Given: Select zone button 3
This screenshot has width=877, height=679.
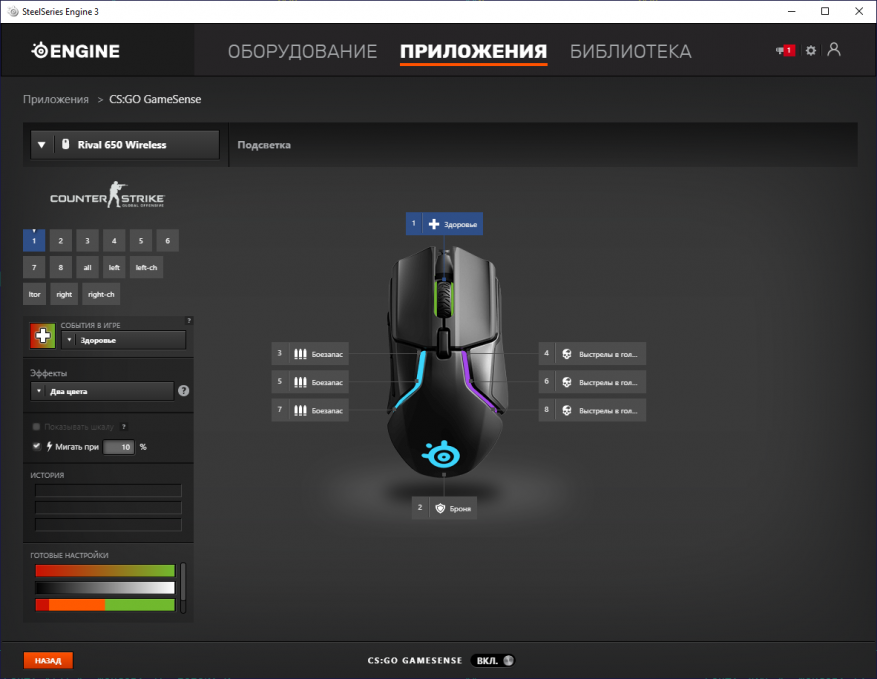Looking at the screenshot, I should [87, 241].
